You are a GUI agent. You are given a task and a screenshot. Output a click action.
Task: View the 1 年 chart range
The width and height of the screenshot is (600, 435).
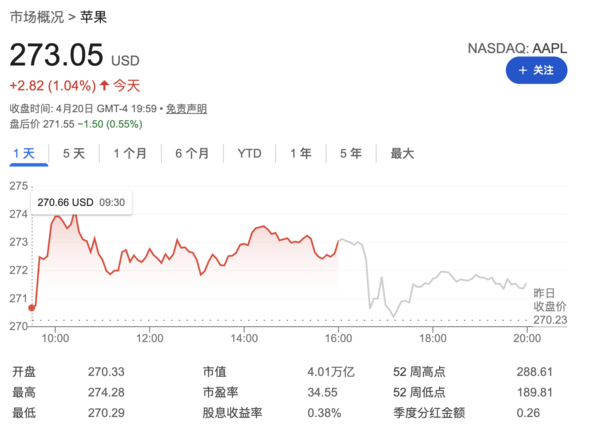[300, 154]
